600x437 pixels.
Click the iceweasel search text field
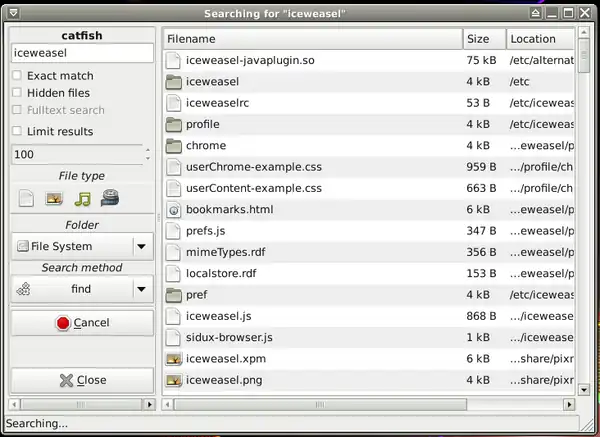[x=81, y=54]
